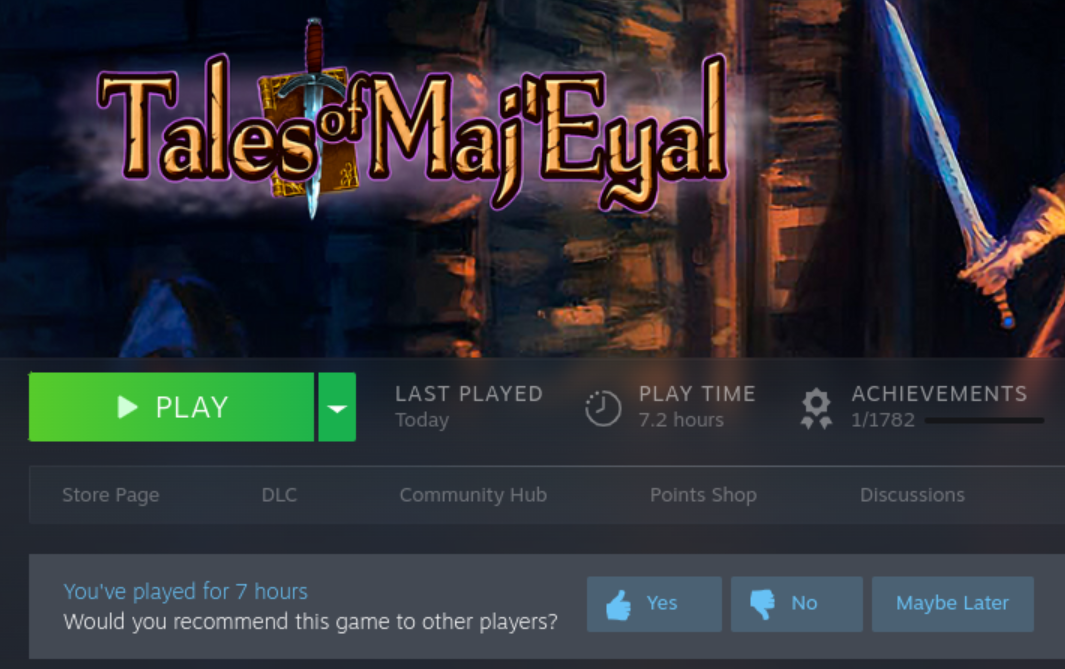
Task: Click the green PLAY button
Action: tap(171, 407)
